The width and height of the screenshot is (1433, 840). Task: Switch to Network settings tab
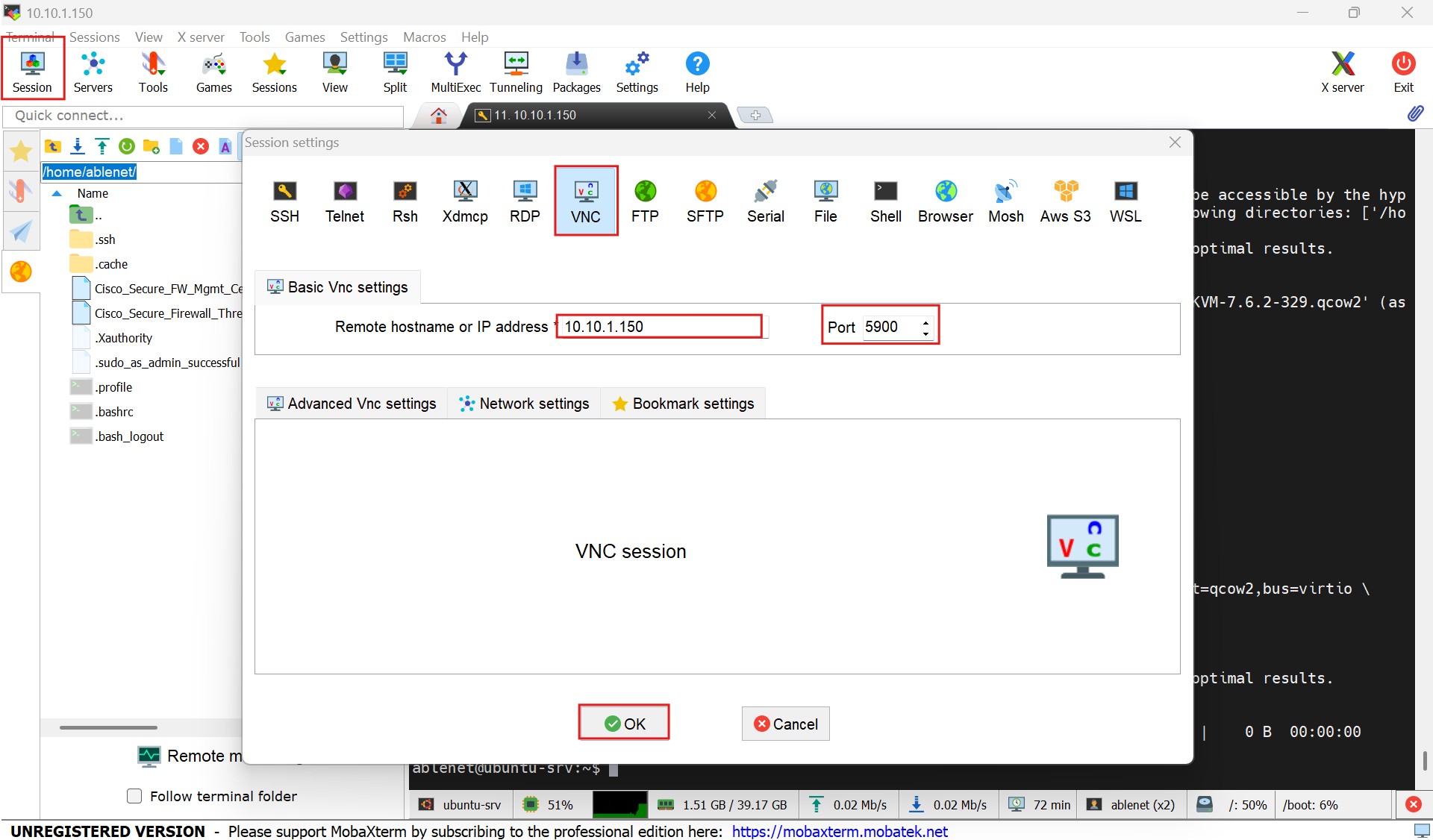[x=525, y=404]
